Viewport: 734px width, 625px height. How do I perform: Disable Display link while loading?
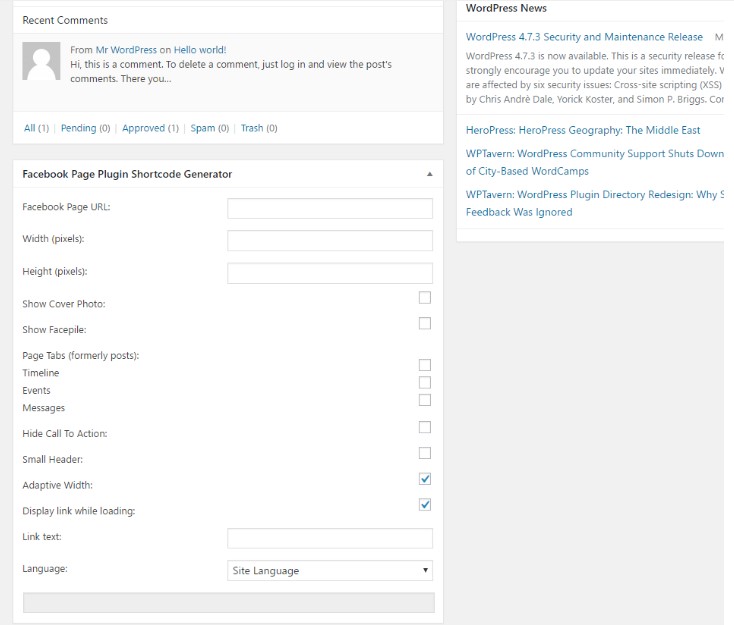coord(425,505)
